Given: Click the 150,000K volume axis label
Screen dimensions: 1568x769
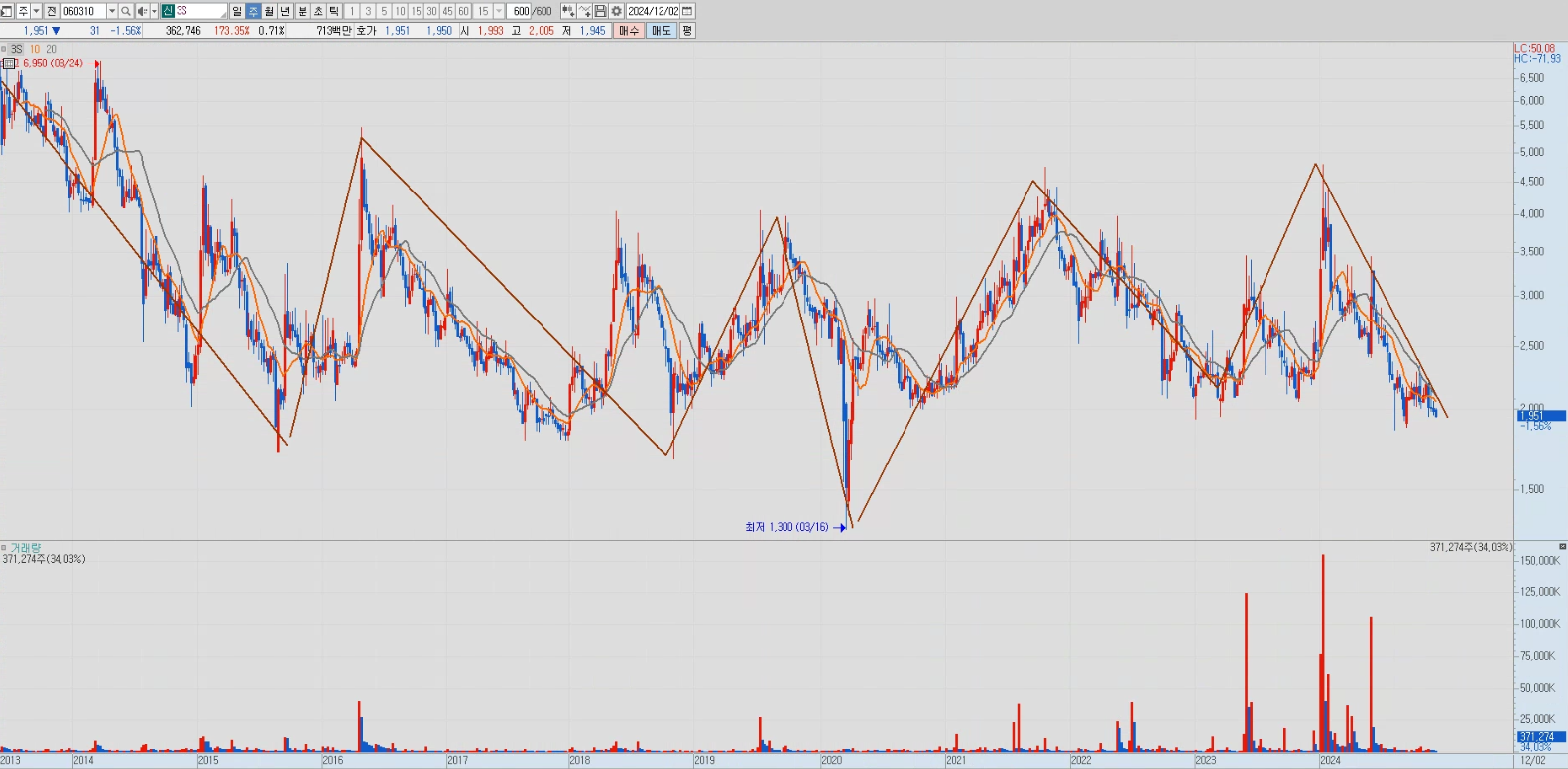Looking at the screenshot, I should [1539, 561].
